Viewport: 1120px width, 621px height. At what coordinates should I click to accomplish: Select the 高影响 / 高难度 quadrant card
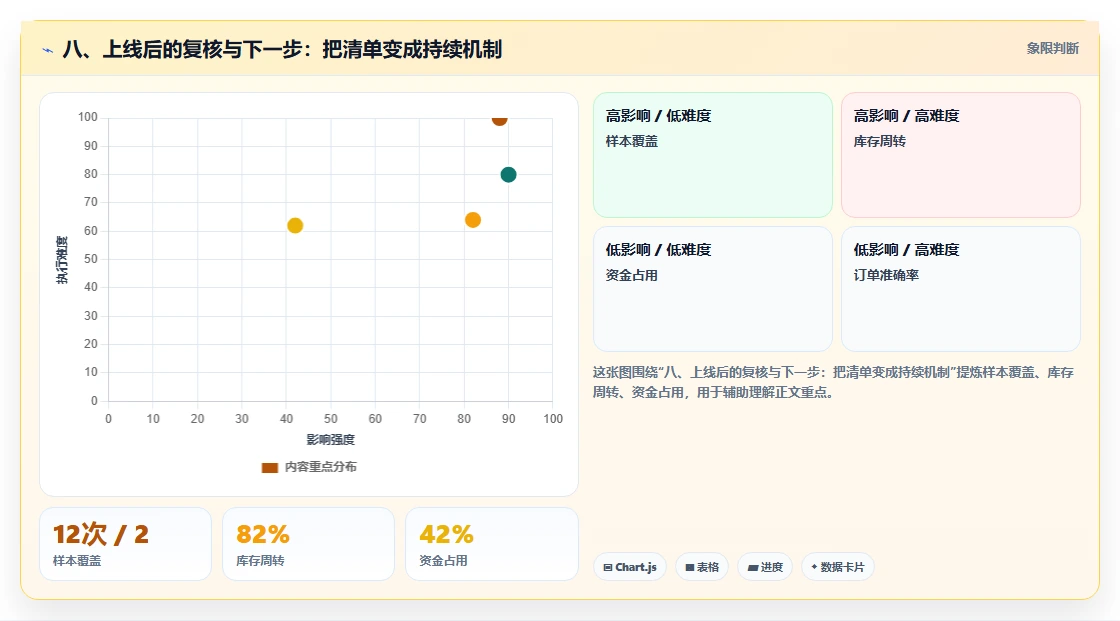click(x=961, y=155)
